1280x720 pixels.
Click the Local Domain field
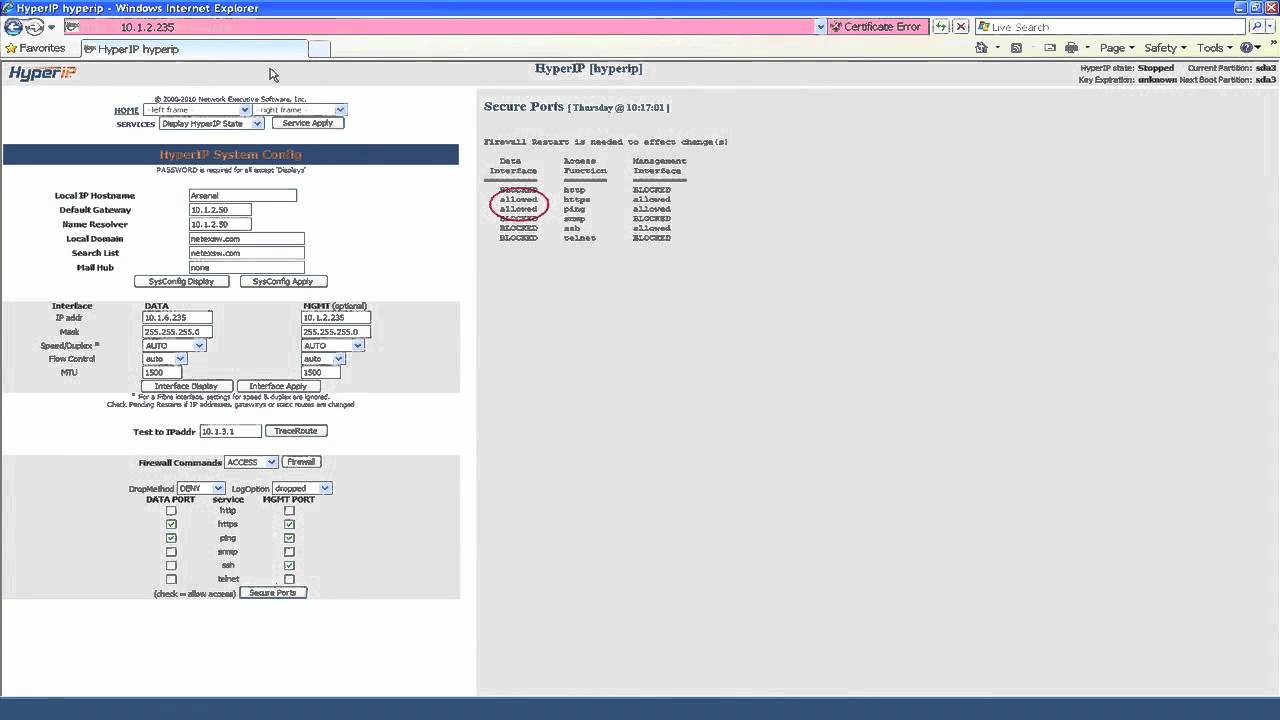246,239
